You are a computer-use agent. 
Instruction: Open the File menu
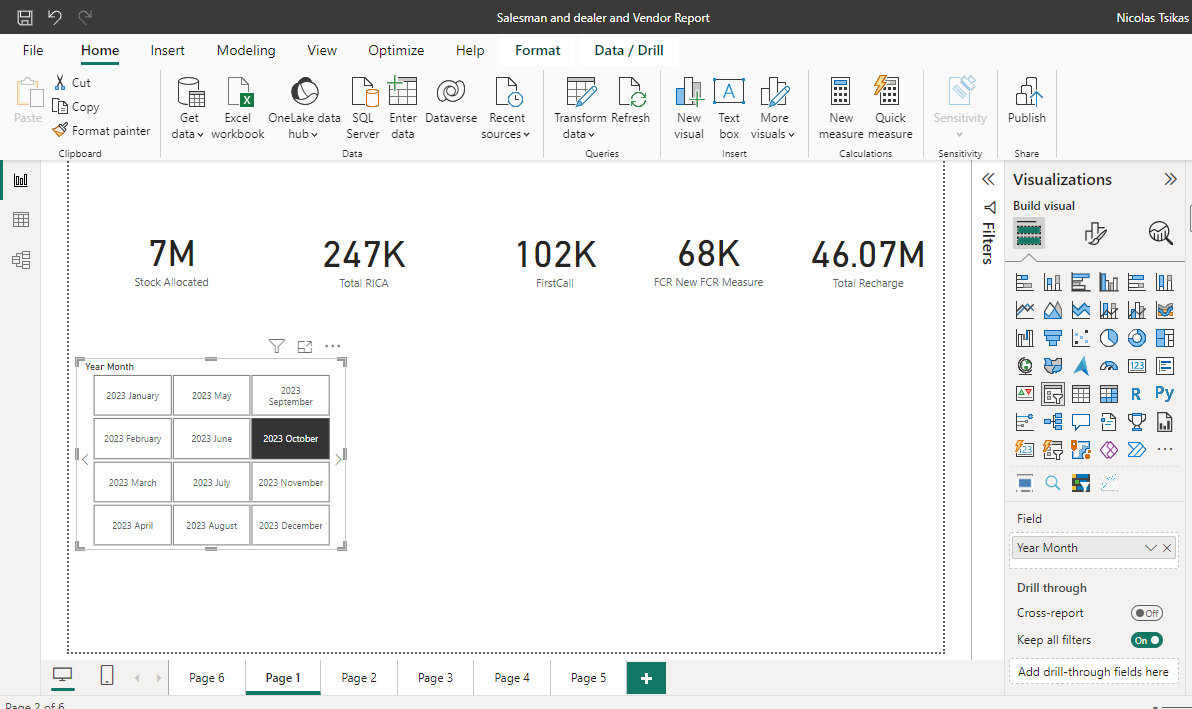pos(33,50)
